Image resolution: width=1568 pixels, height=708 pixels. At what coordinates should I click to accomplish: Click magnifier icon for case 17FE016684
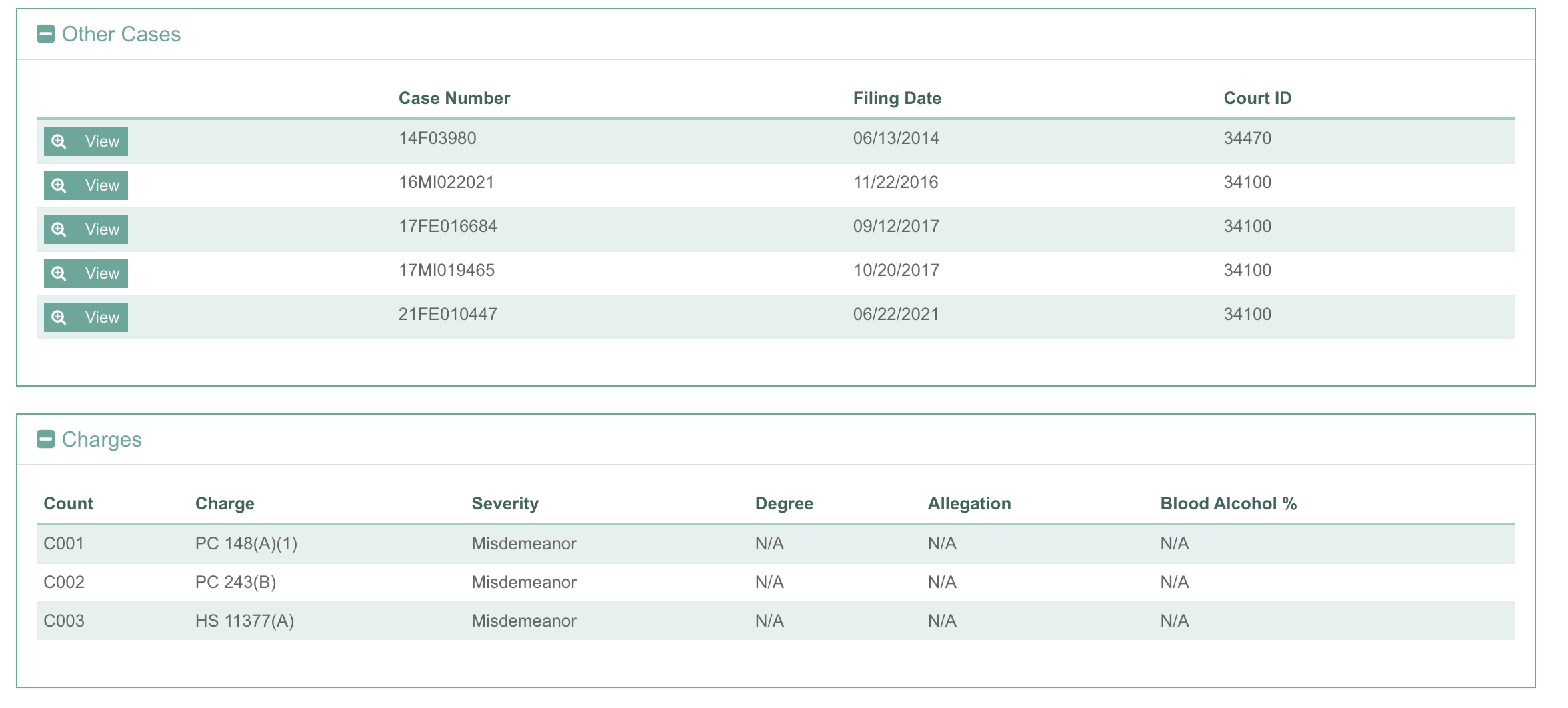[x=59, y=229]
